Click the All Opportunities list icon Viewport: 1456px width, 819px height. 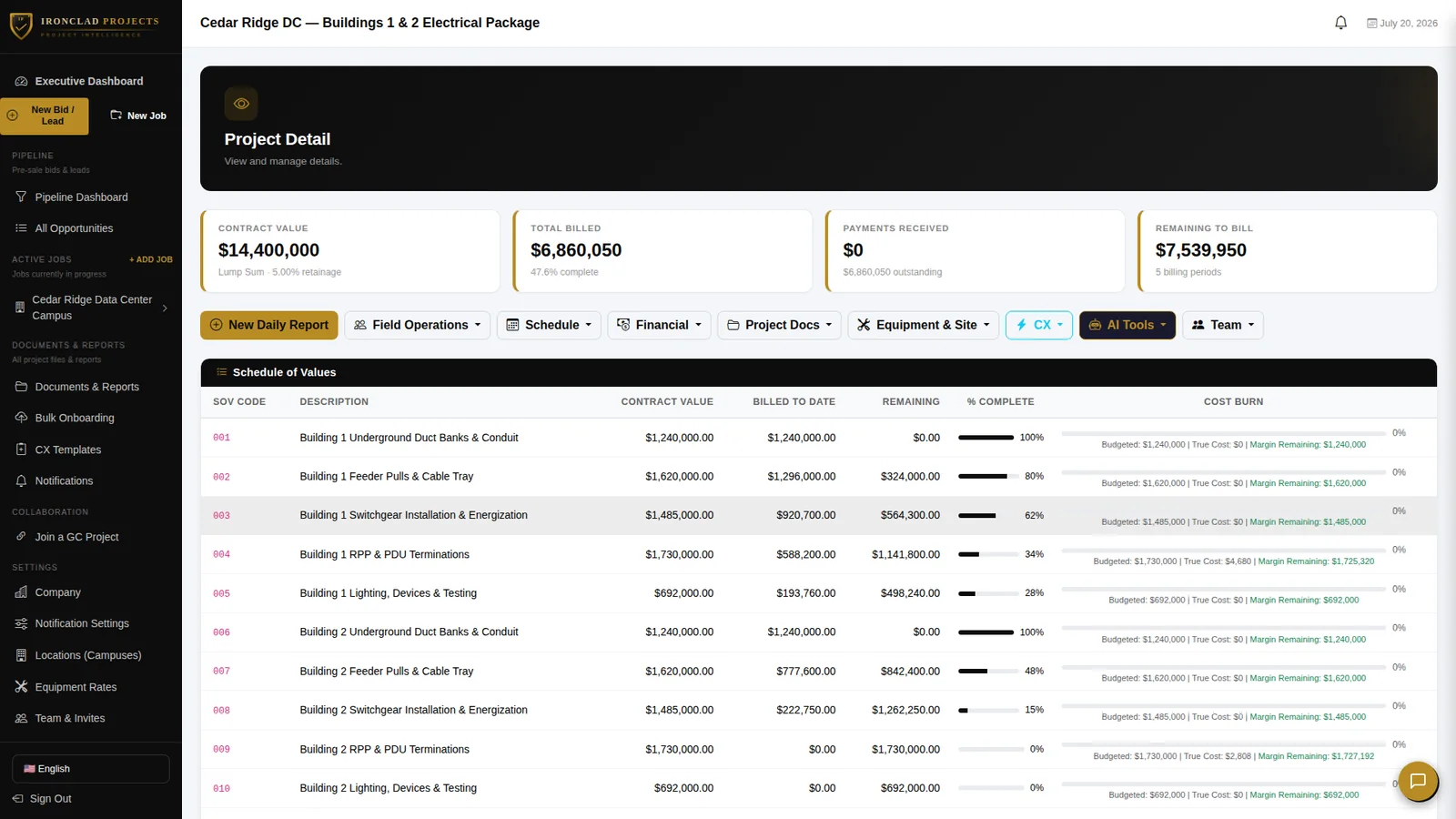(21, 228)
